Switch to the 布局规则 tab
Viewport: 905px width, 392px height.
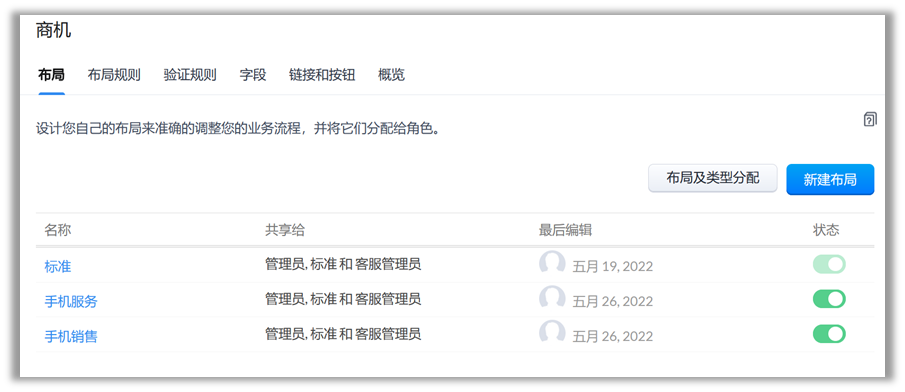pyautogui.click(x=114, y=75)
